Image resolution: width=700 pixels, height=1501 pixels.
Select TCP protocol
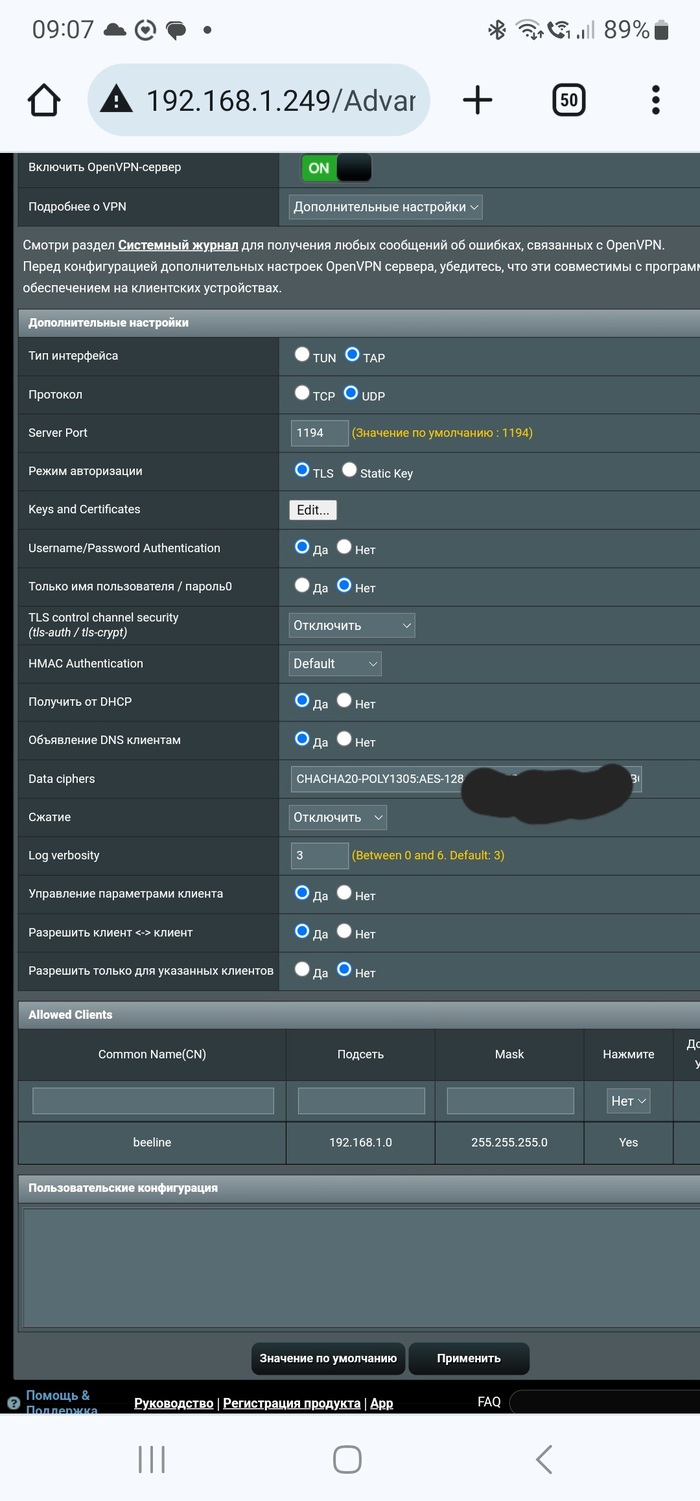(x=302, y=393)
